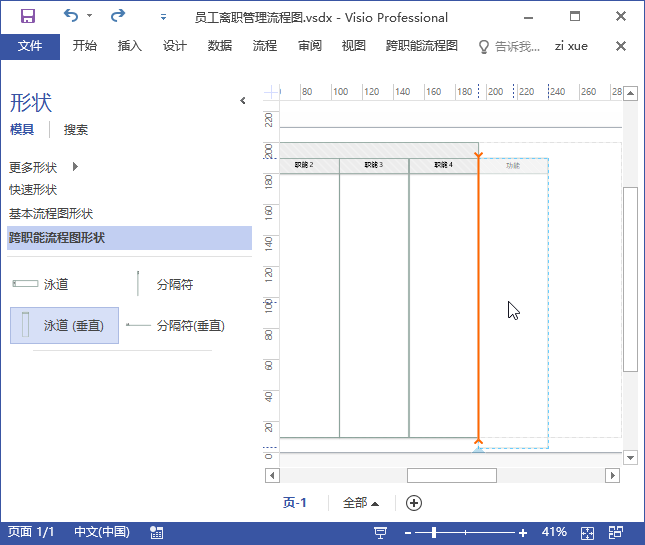Viewport: 645px width, 545px height.
Task: Click the horizontal scrollbar left arrow
Action: 272,475
